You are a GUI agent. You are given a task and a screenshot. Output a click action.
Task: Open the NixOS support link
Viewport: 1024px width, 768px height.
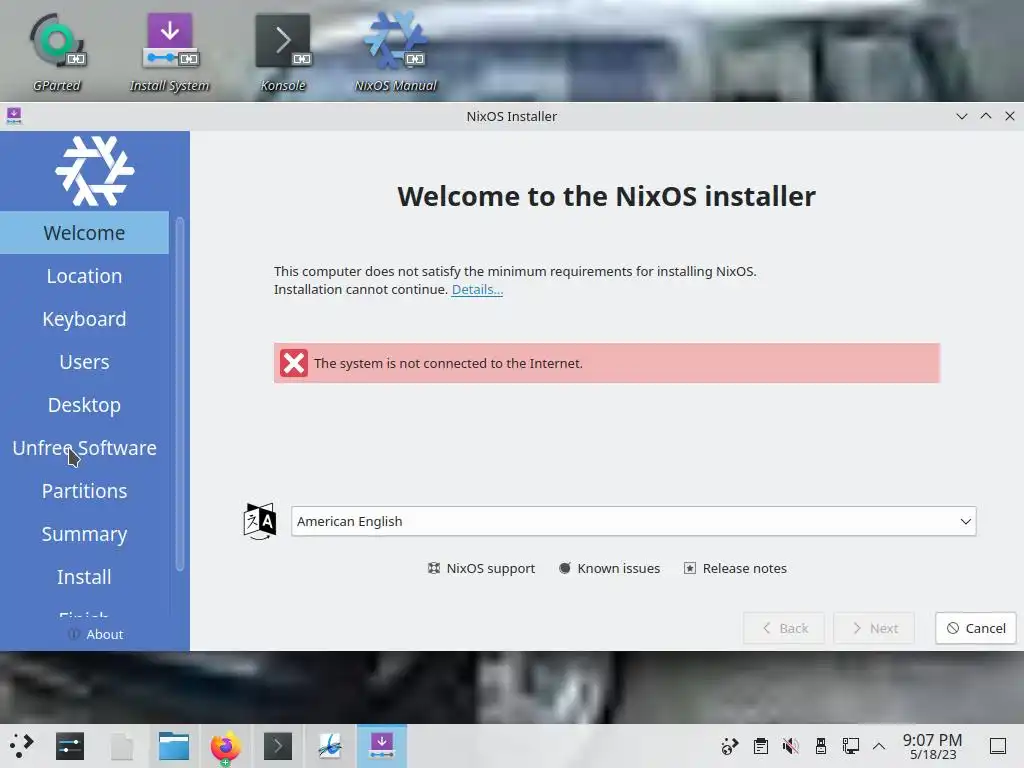481,568
